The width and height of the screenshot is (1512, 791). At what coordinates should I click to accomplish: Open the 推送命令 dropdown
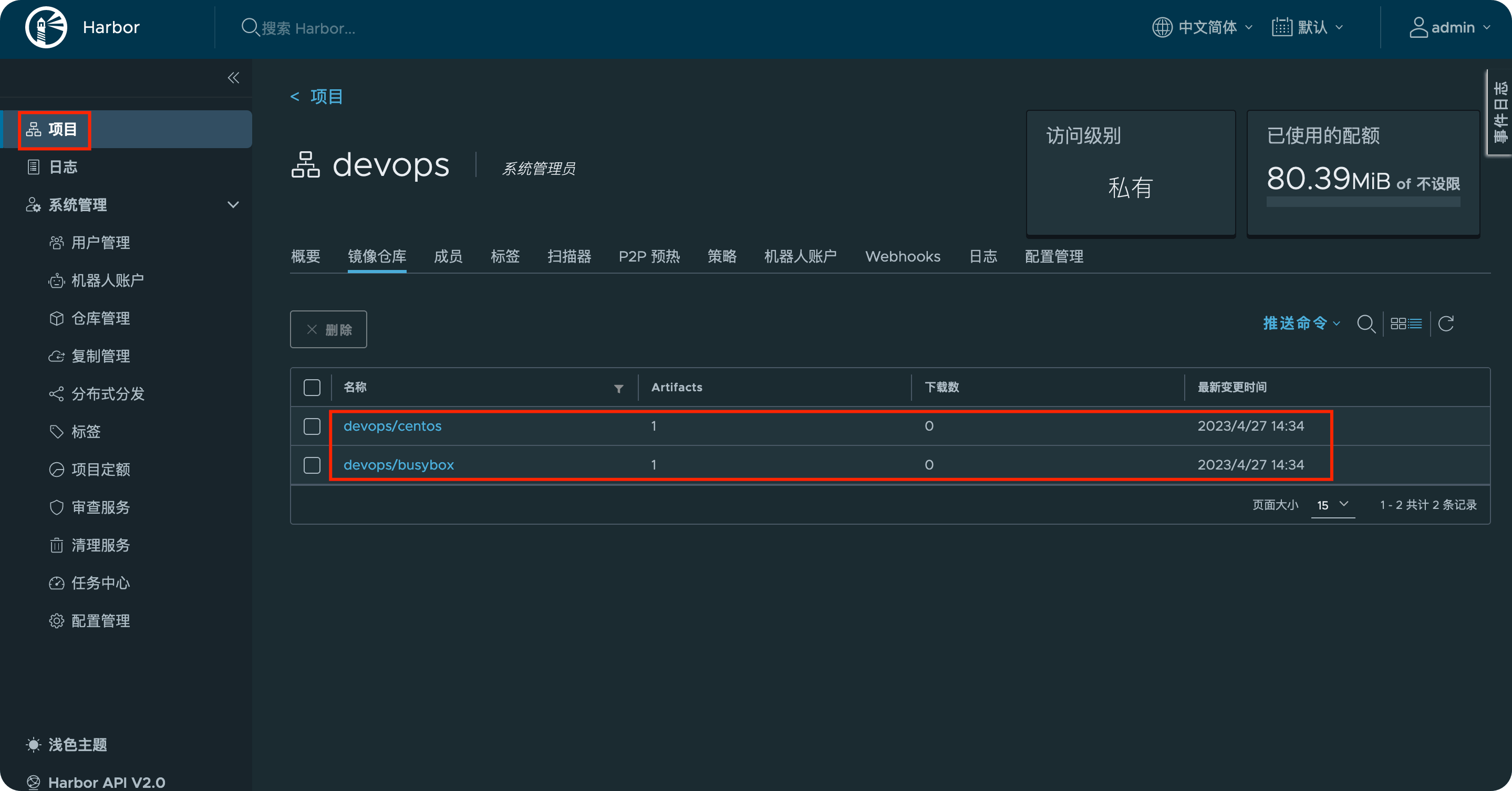pos(1301,324)
